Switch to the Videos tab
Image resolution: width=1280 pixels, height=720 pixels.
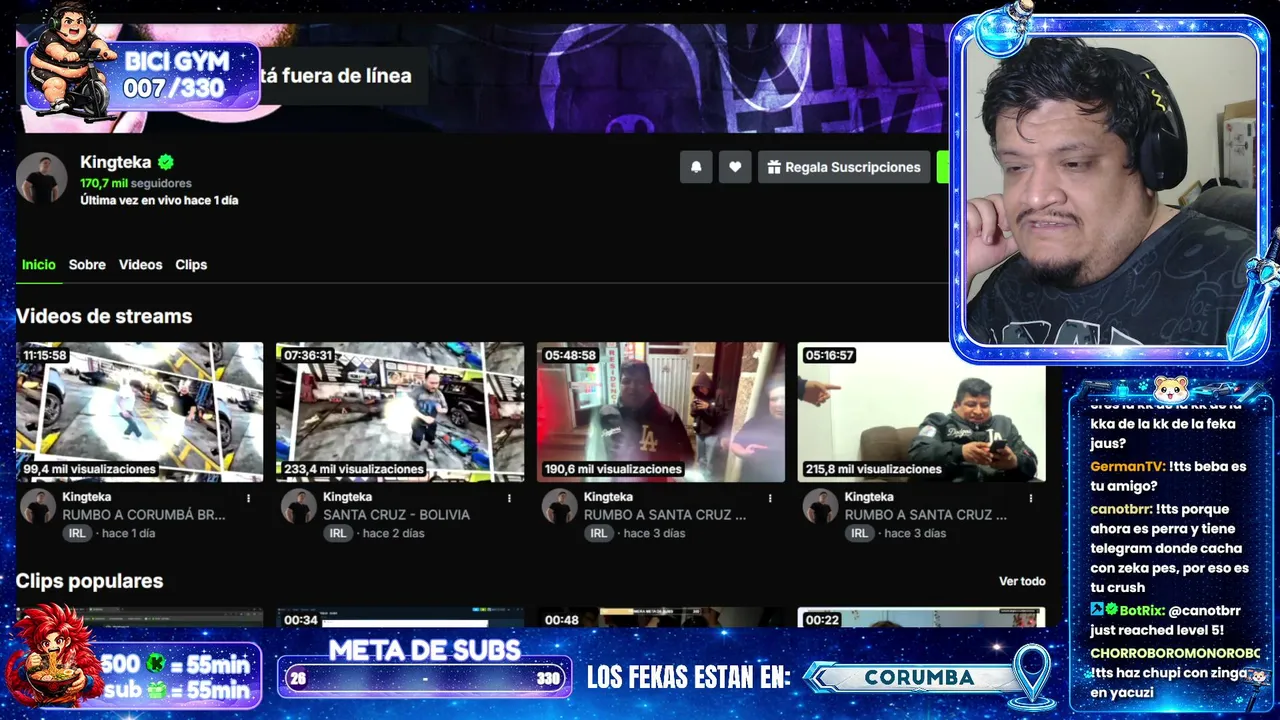(x=140, y=265)
